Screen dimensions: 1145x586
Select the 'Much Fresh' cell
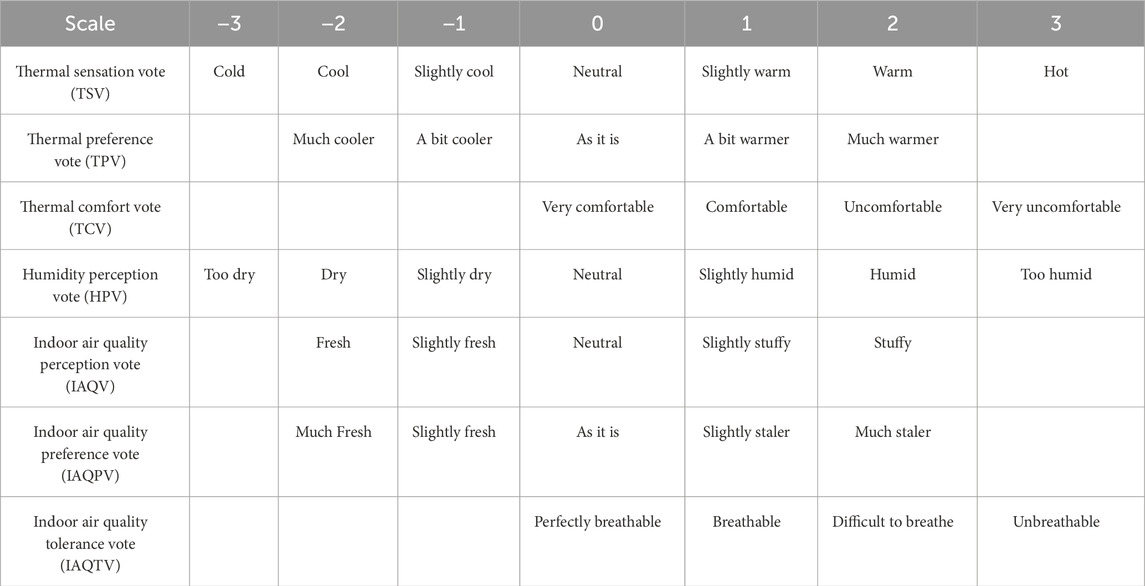333,432
